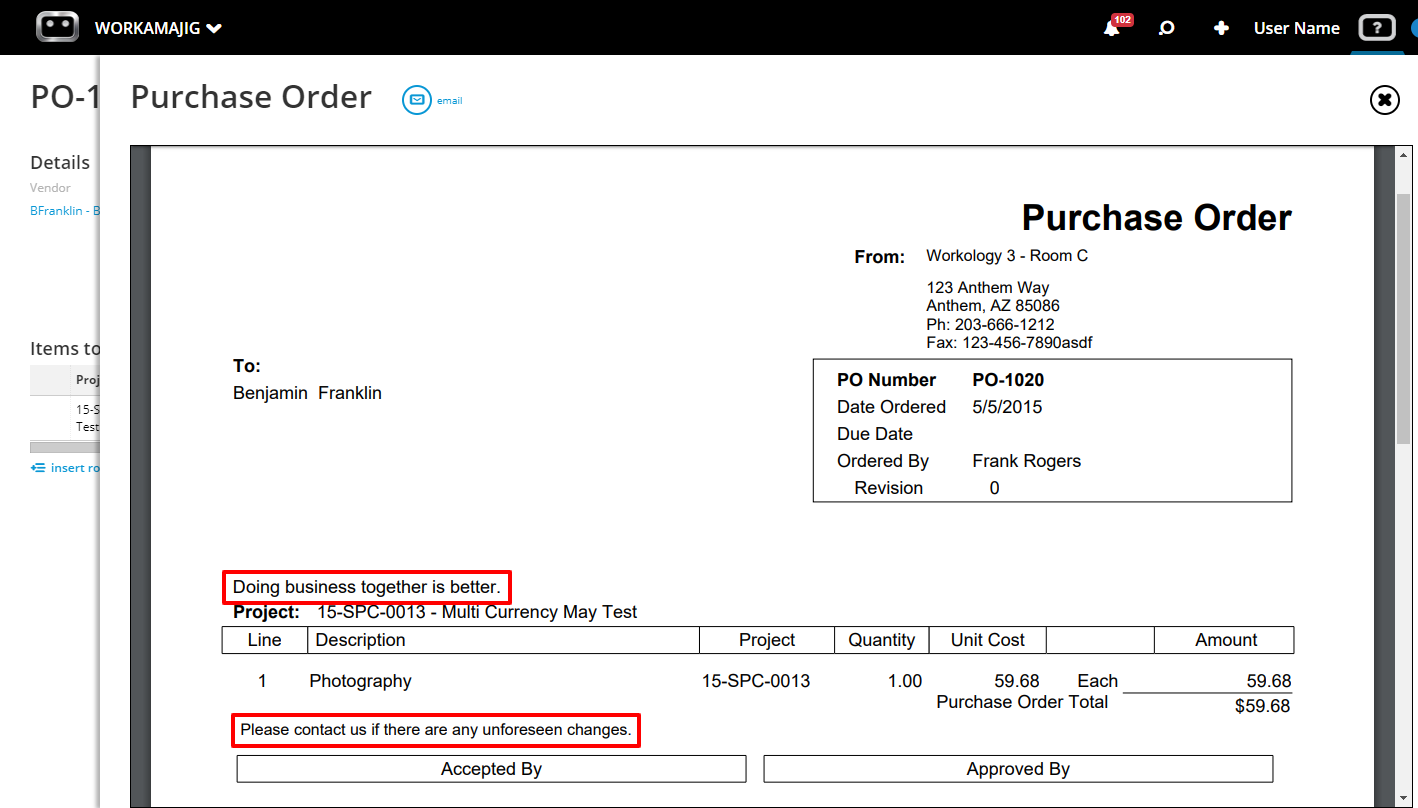Click the vertical scrollbar thumb of report
1418x808 pixels.
pos(1404,320)
